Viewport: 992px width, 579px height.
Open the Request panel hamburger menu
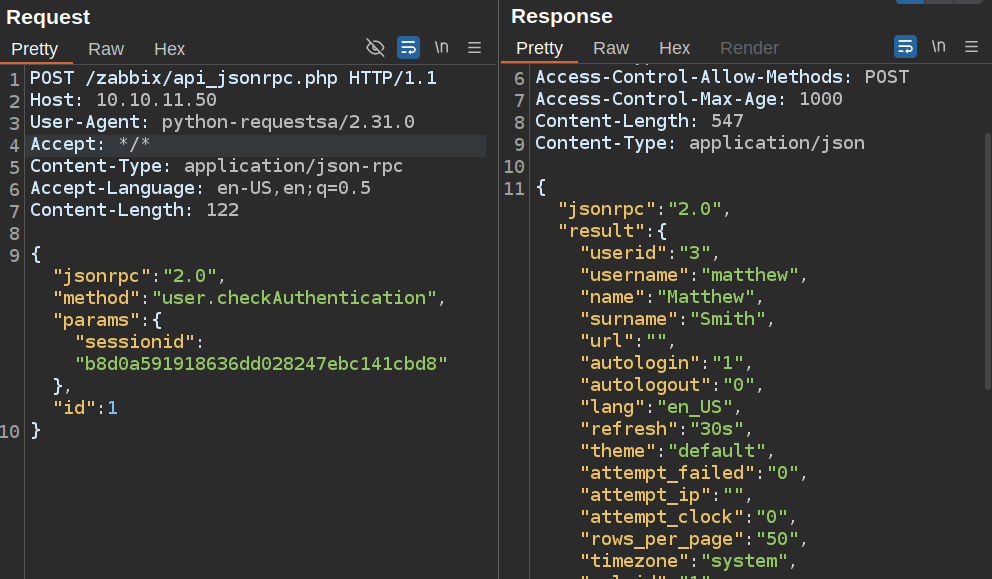coord(475,47)
